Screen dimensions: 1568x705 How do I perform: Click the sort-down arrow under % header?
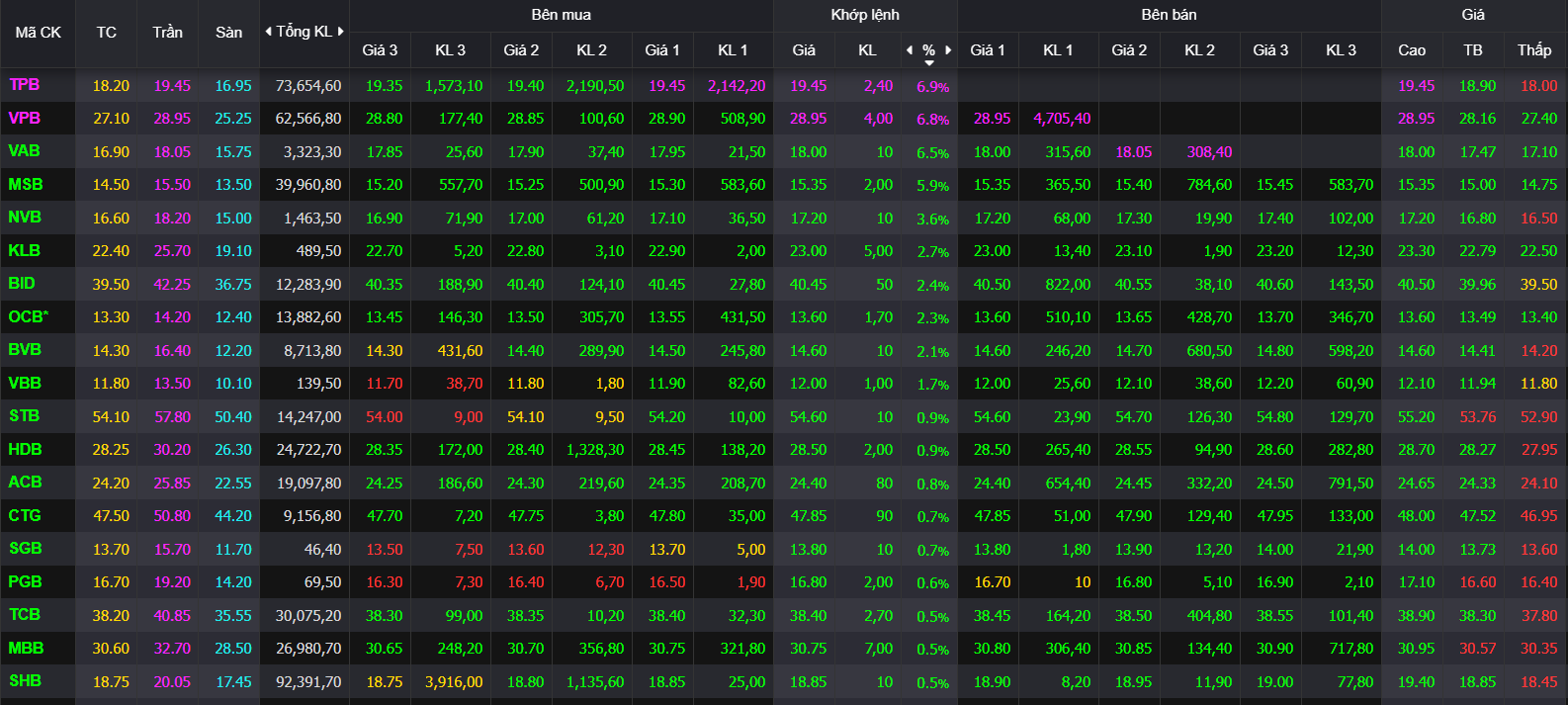click(x=929, y=63)
